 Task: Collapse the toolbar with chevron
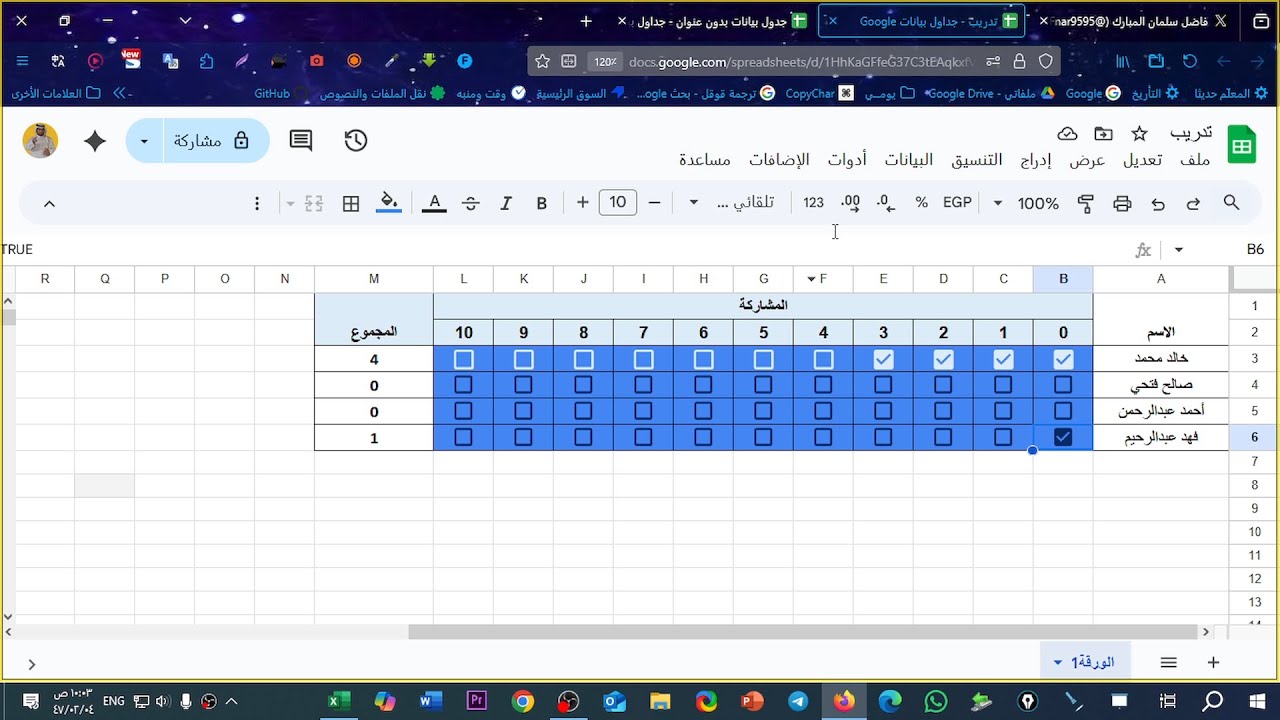tap(49, 203)
